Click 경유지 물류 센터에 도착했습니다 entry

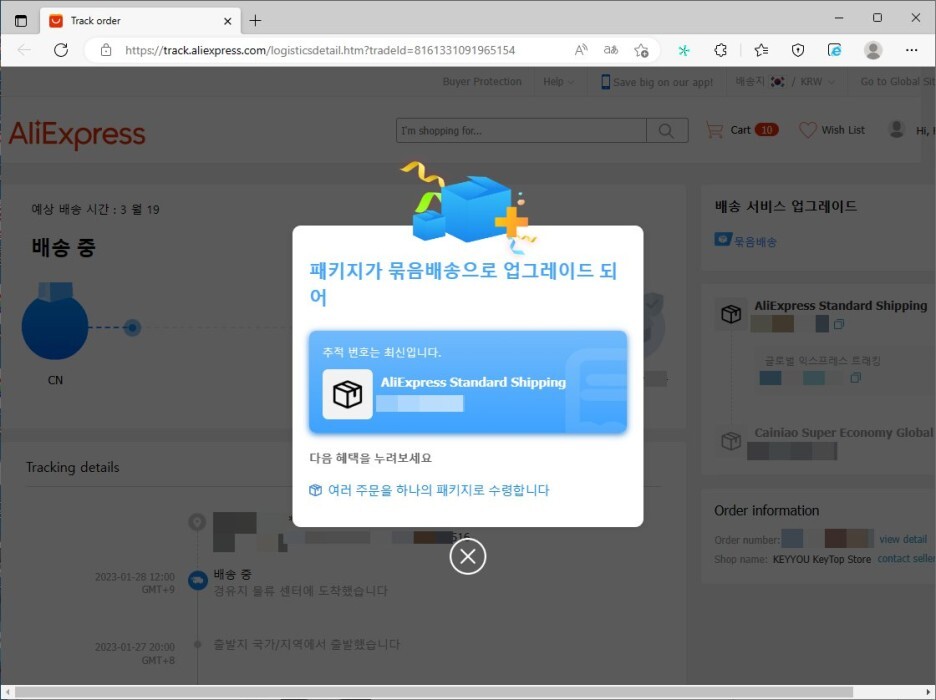pyautogui.click(x=301, y=591)
